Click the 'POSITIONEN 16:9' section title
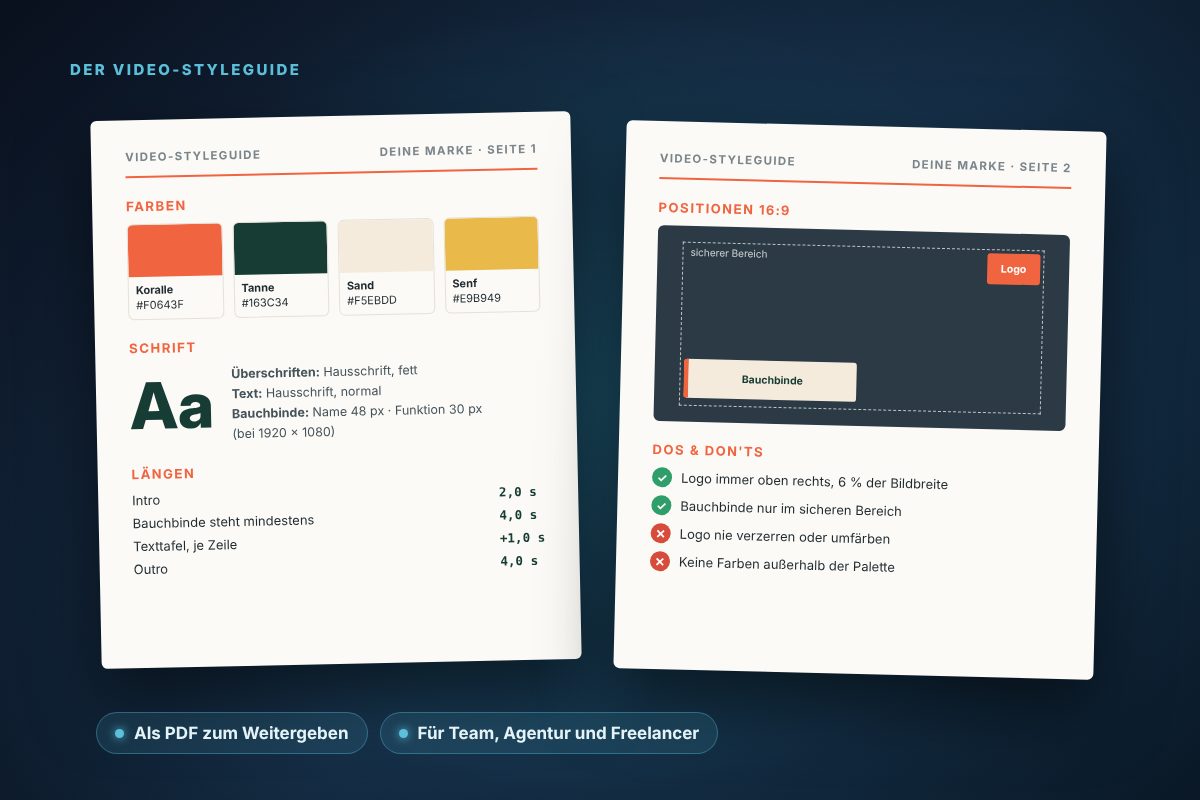1200x800 pixels. tap(724, 209)
